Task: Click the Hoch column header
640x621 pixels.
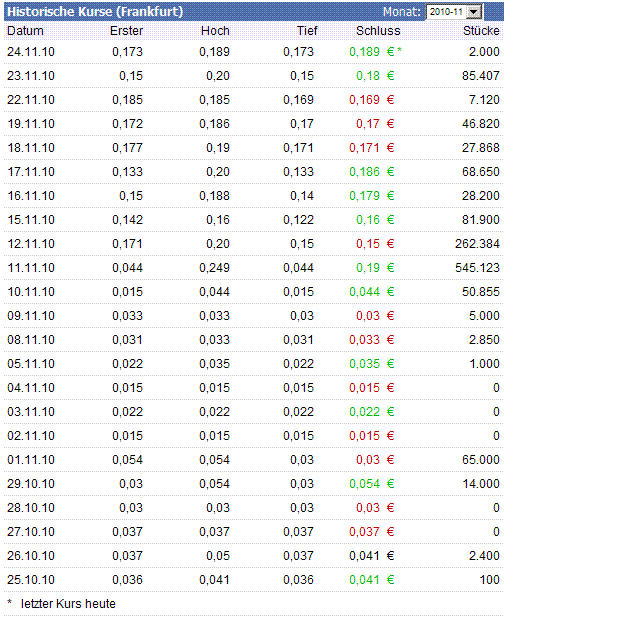Action: (x=215, y=31)
